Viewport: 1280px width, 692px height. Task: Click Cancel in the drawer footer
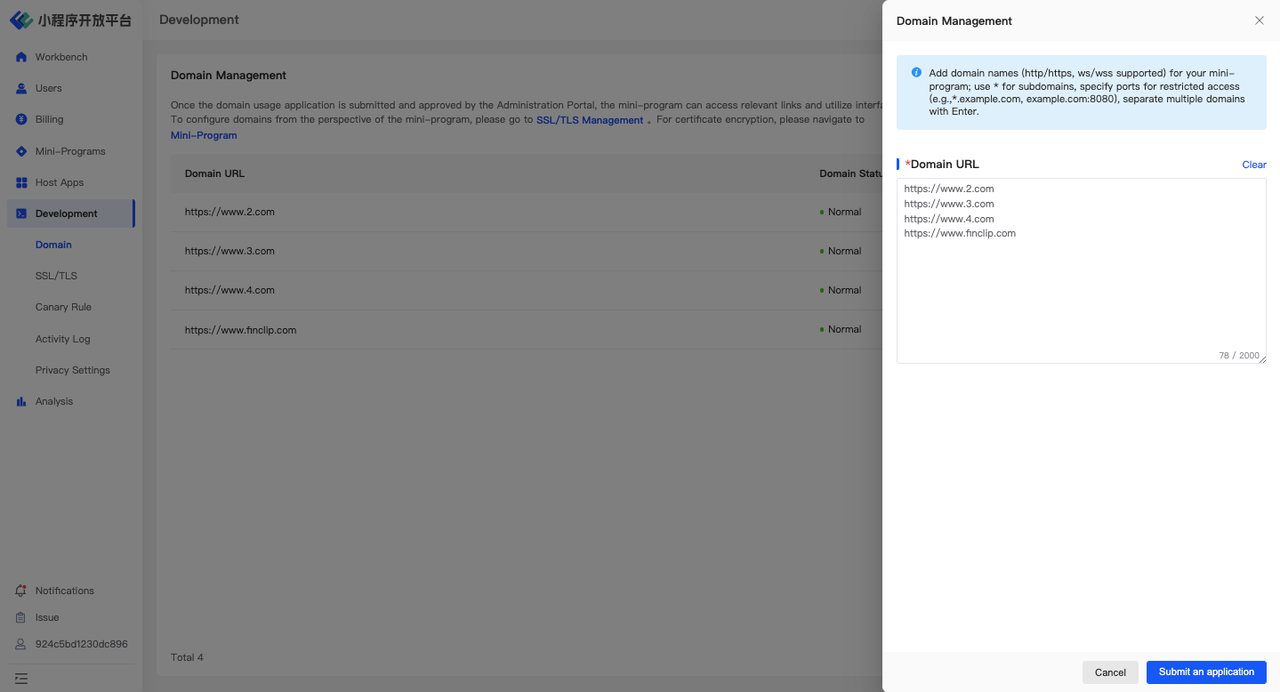point(1110,672)
